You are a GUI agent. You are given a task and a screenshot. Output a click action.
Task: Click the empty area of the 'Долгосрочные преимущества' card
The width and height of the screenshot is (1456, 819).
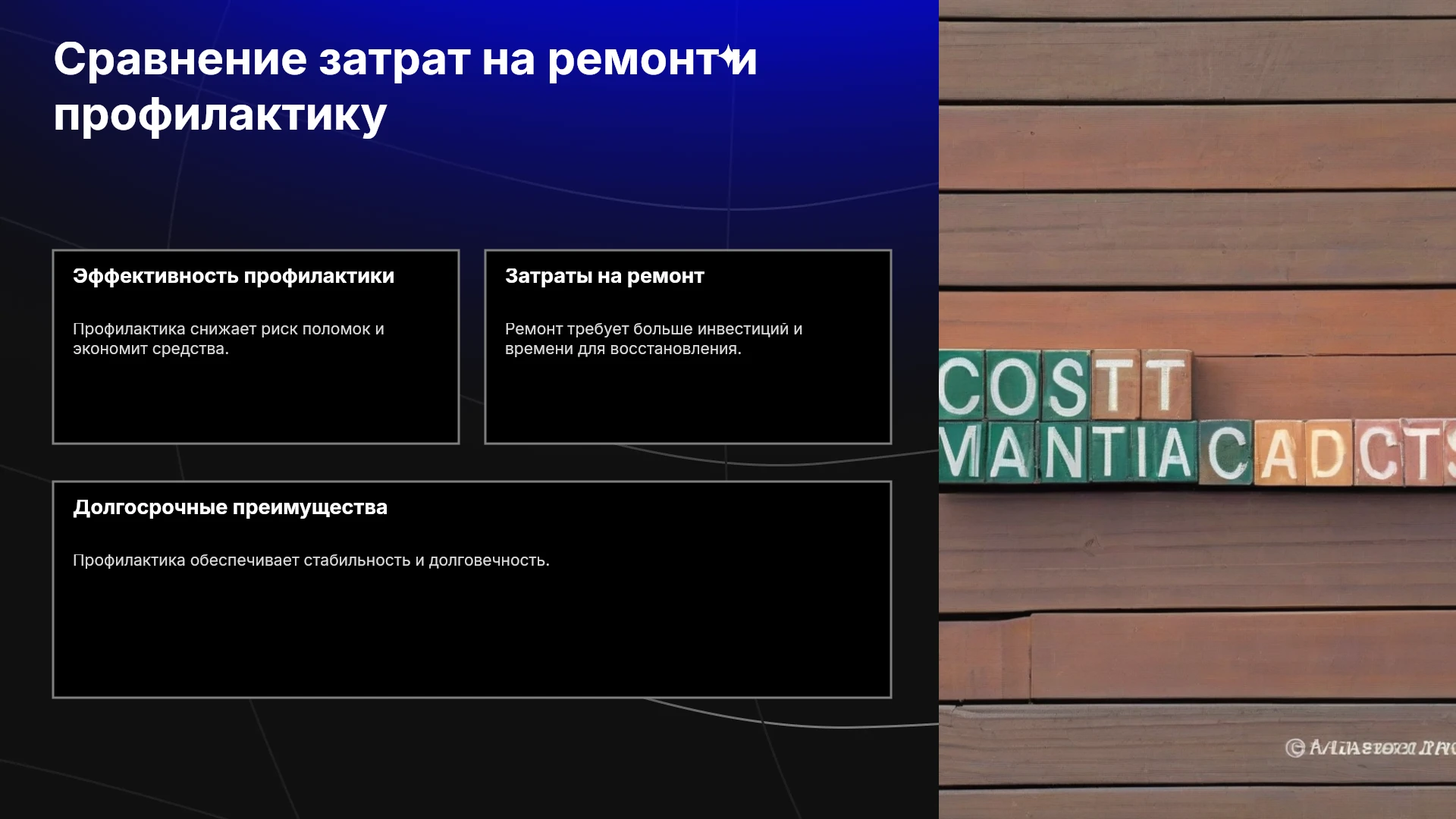(472, 633)
